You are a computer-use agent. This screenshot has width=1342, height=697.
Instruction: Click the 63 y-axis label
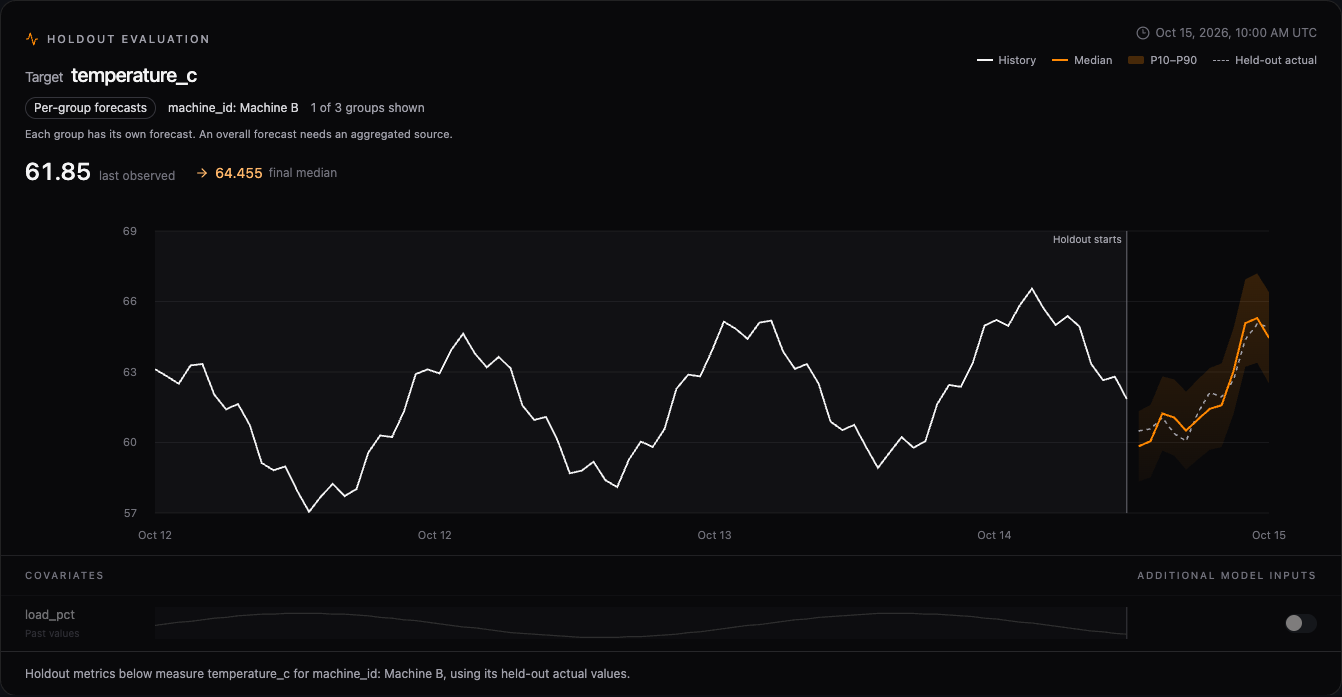point(130,372)
